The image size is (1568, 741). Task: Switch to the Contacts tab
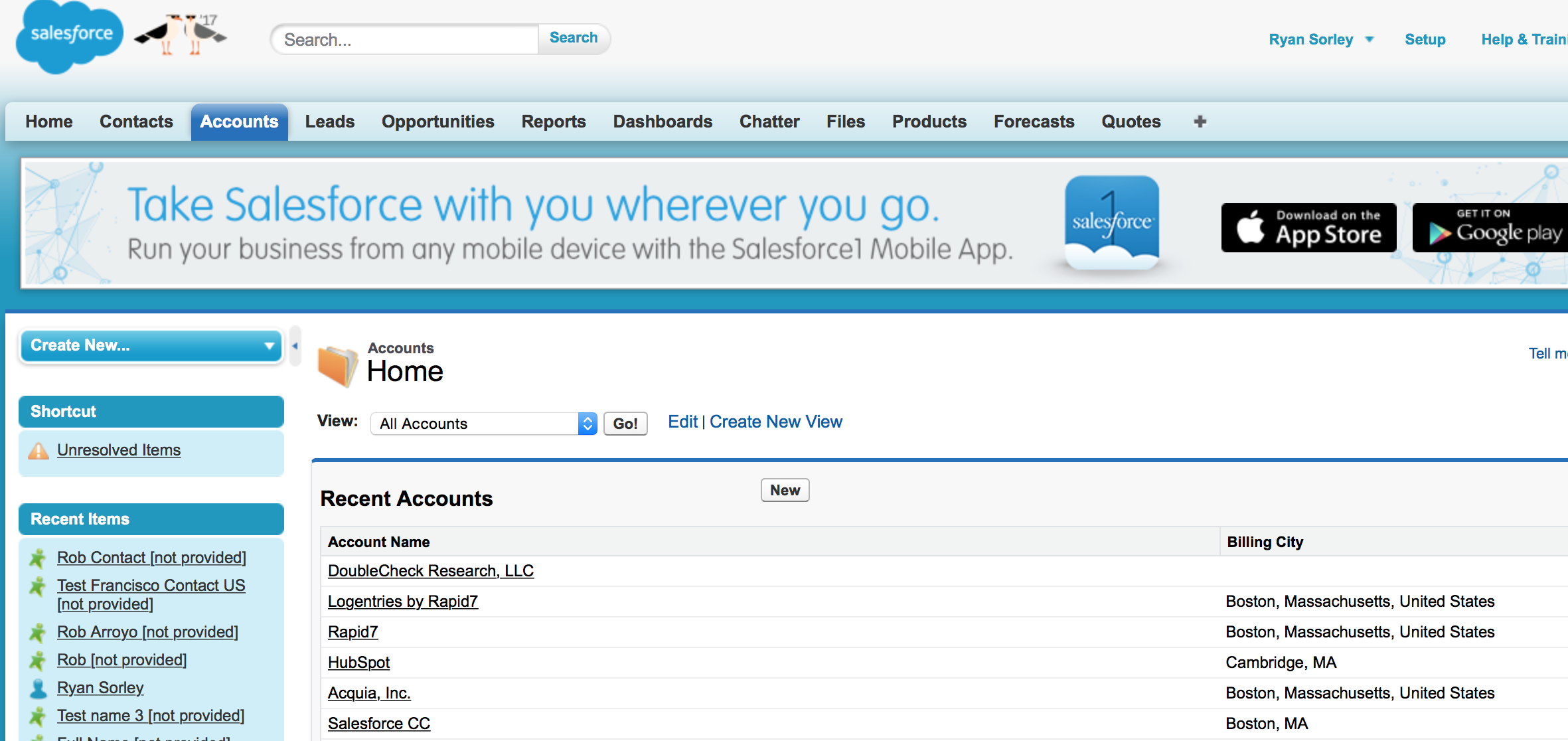pos(136,122)
